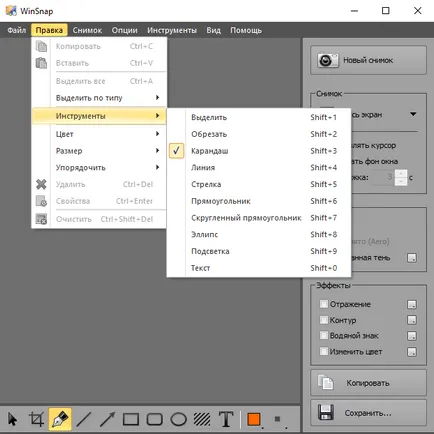Open settings icon for Водяной знак effect

point(412,336)
